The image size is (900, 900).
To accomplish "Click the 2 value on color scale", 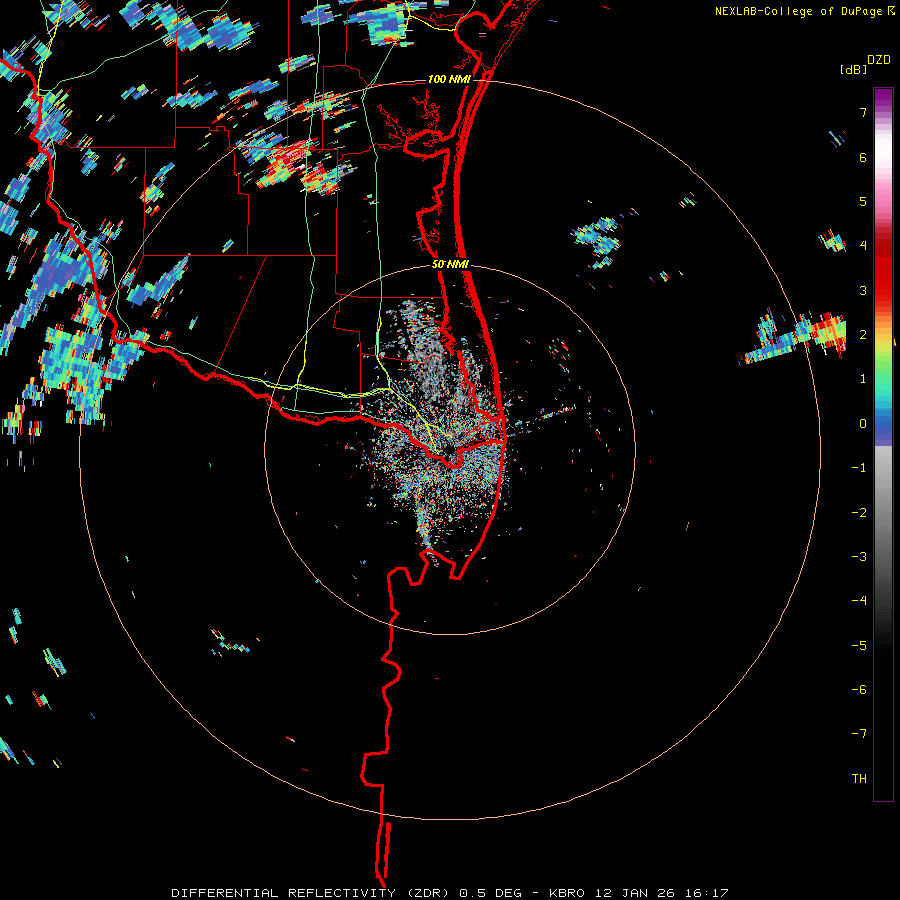I will coord(863,335).
